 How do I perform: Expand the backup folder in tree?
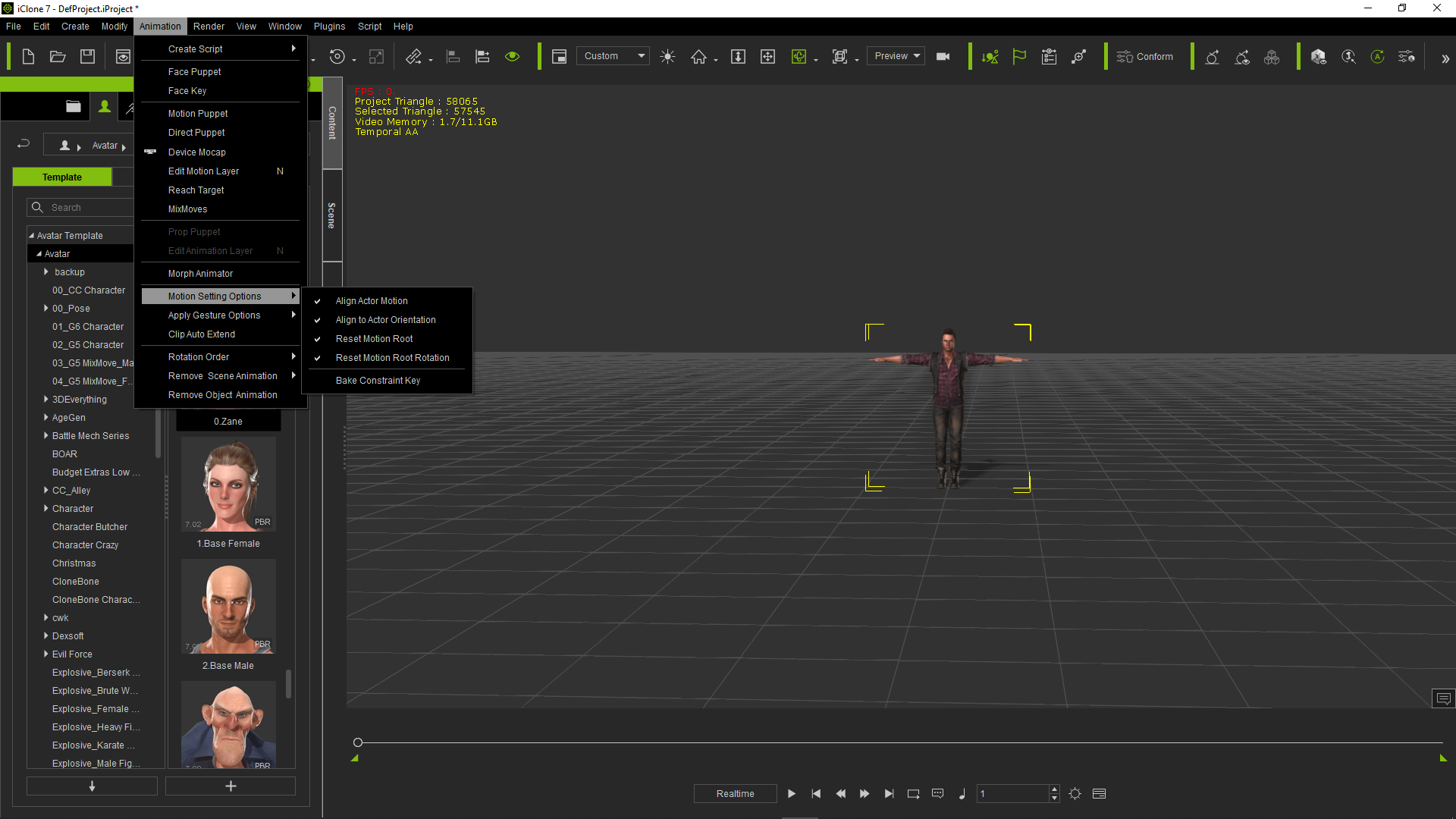click(46, 271)
